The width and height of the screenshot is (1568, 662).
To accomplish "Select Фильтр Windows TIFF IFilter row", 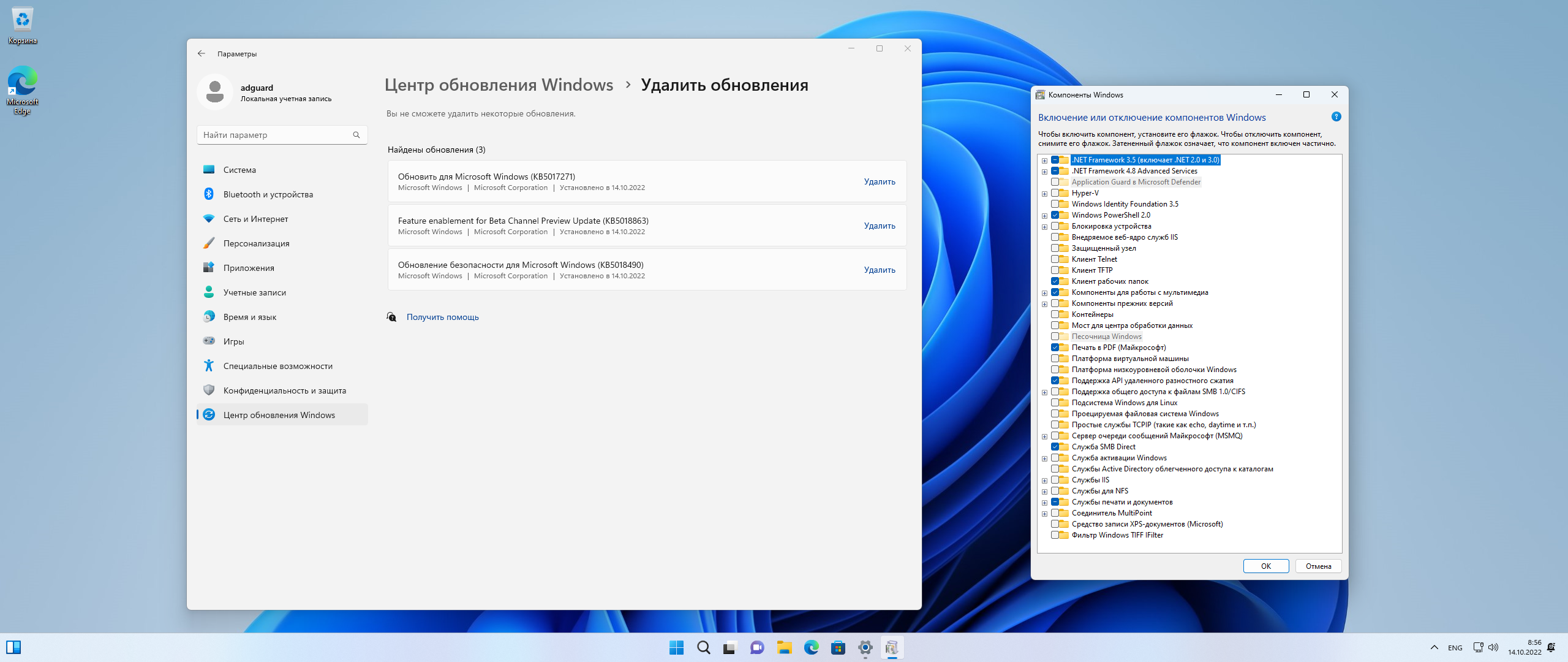I will 1117,535.
